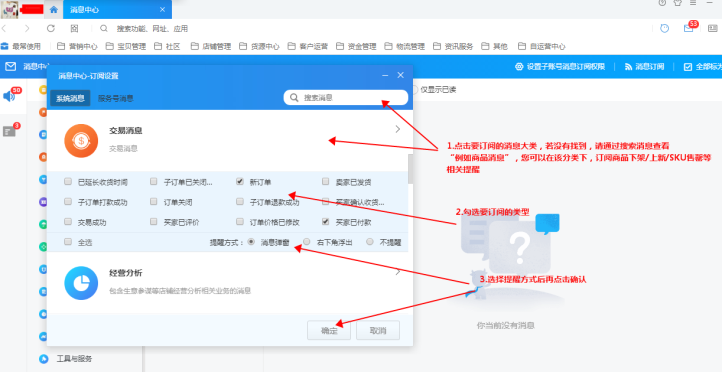
Task: Collapse the 交易消息 chevron
Action: (x=398, y=129)
